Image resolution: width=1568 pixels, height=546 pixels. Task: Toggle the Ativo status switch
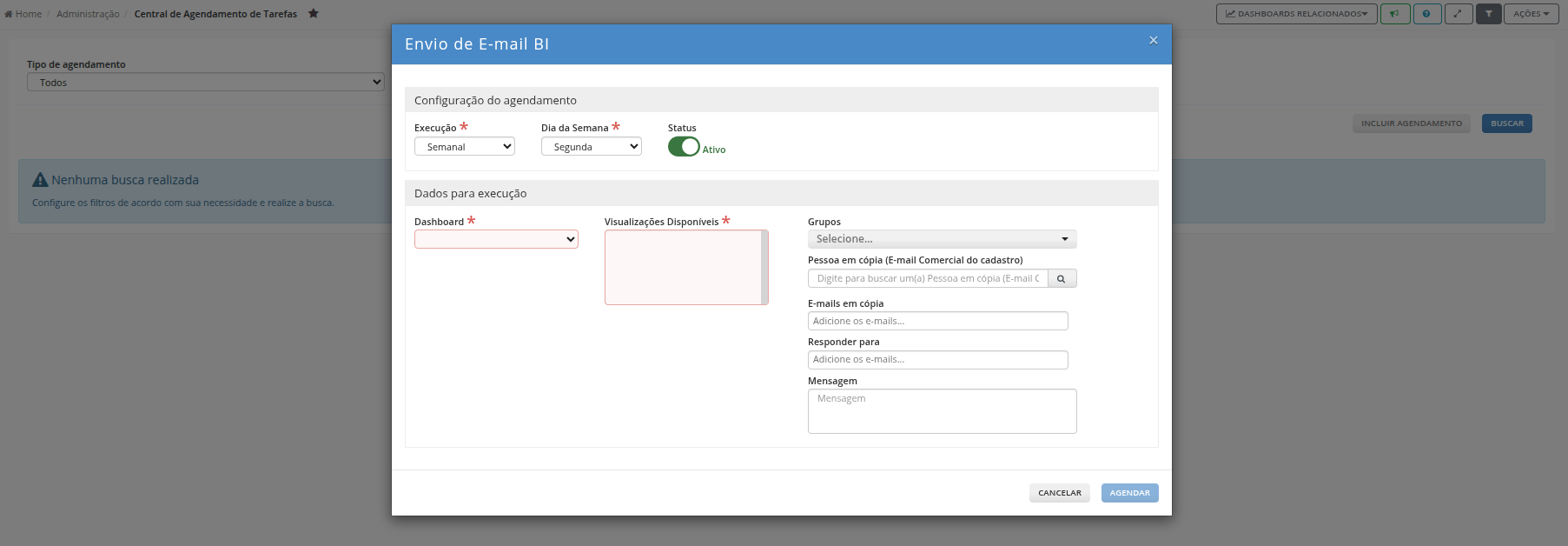coord(684,147)
